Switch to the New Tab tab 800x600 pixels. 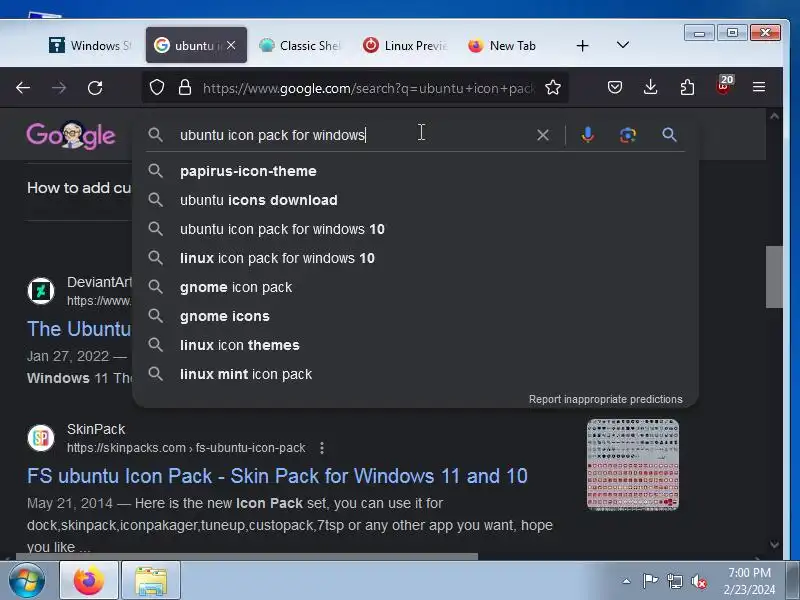[502, 45]
